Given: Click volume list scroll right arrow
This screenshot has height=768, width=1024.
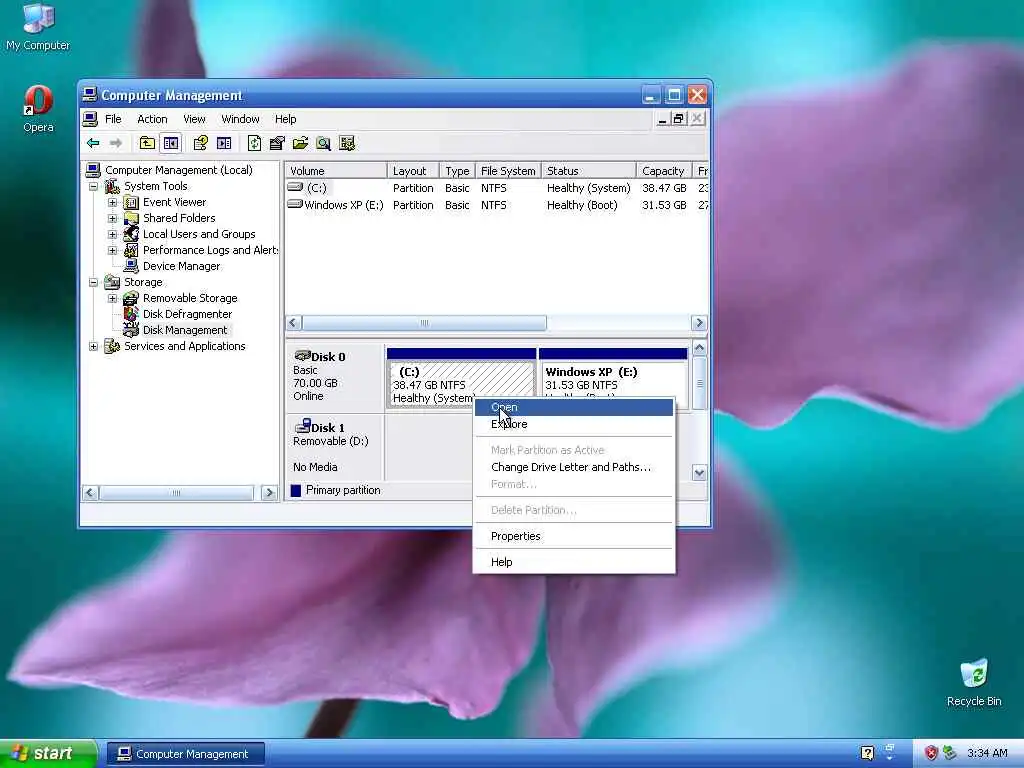Looking at the screenshot, I should [x=699, y=323].
